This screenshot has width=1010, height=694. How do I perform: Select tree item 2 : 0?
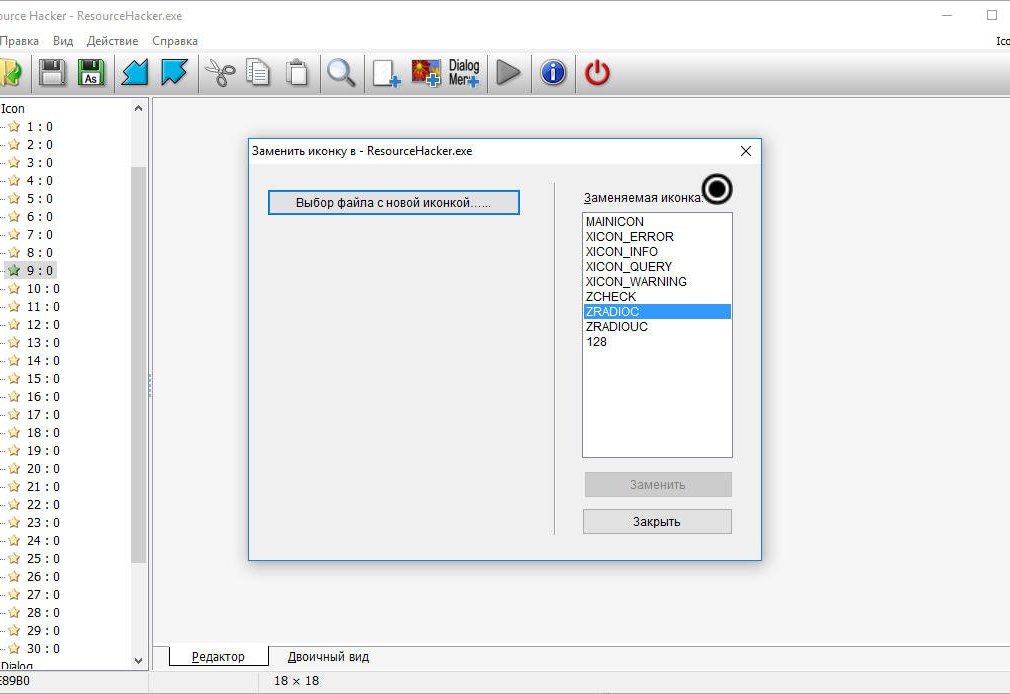tap(39, 145)
